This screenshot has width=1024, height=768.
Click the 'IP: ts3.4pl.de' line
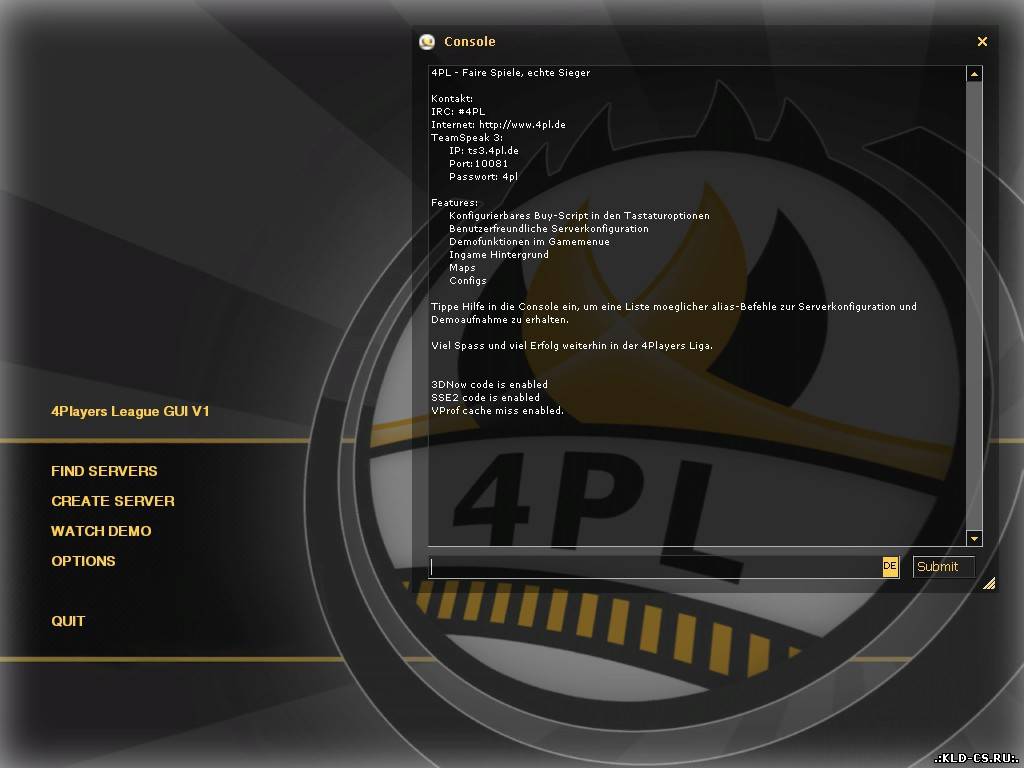coord(484,151)
